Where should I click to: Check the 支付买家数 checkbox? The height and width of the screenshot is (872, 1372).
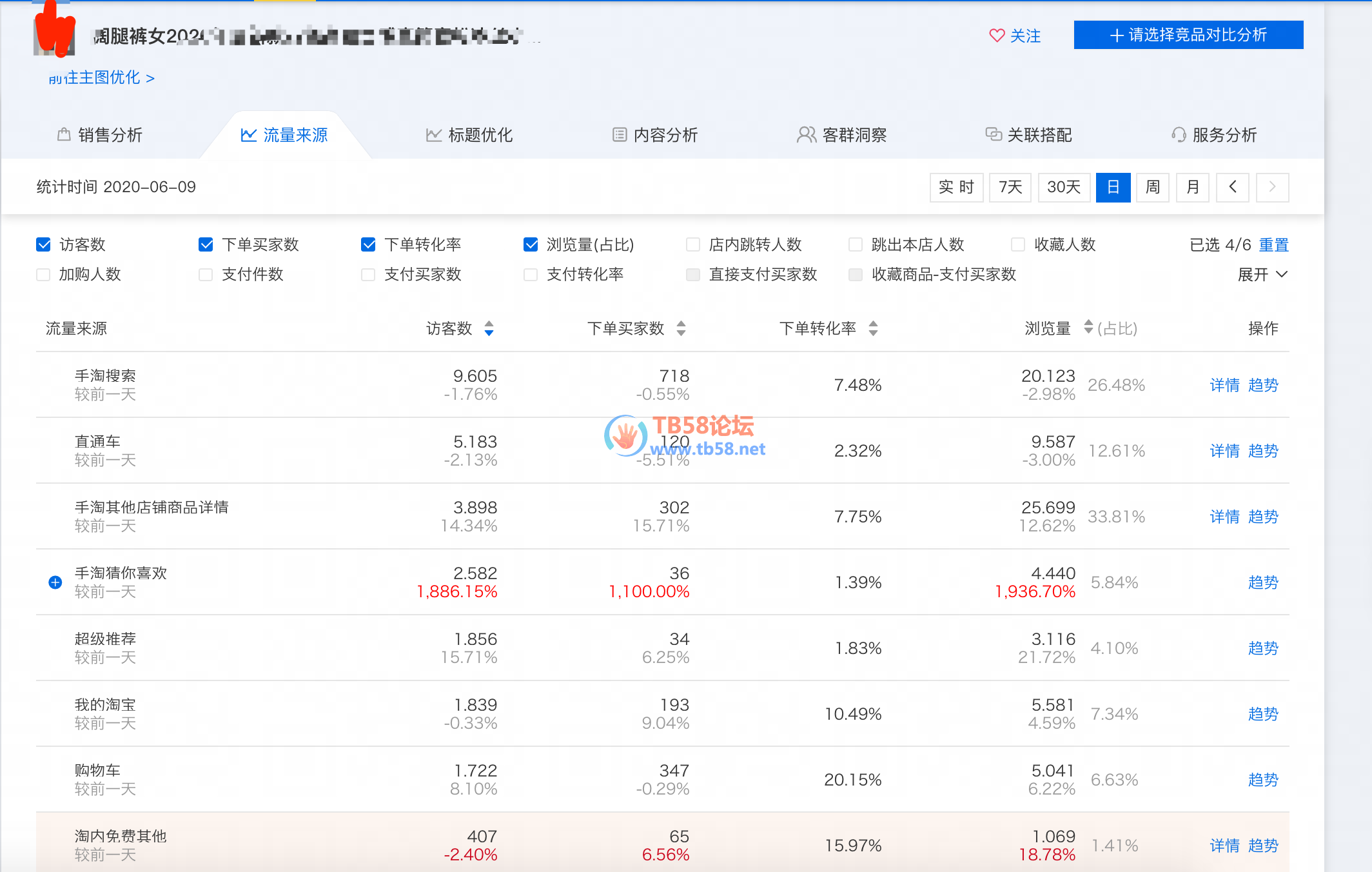point(368,275)
